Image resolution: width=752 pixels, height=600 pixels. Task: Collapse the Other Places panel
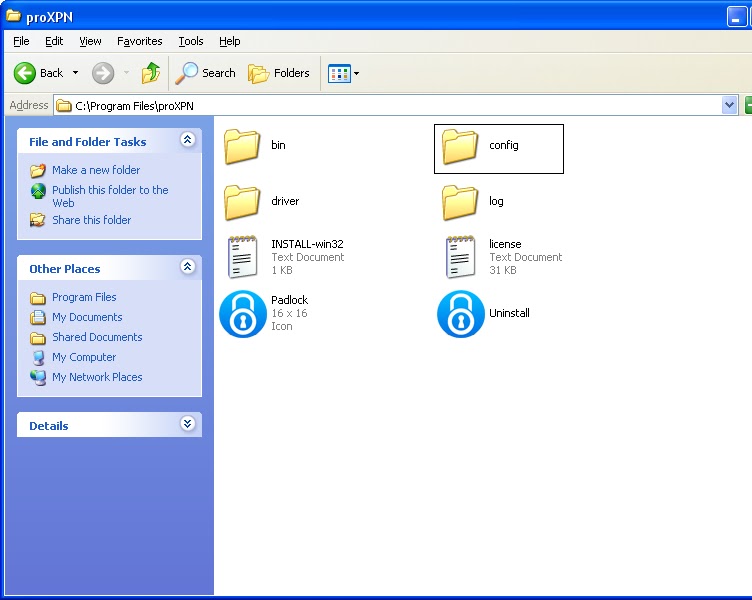[188, 267]
